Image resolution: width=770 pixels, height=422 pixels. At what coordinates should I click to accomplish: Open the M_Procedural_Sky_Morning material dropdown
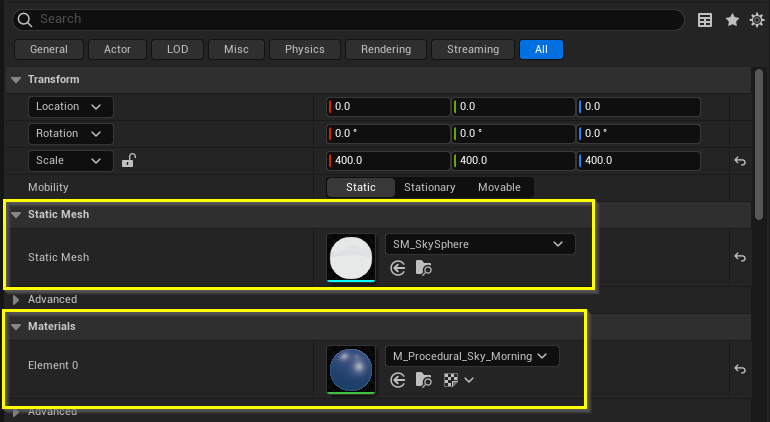click(472, 356)
